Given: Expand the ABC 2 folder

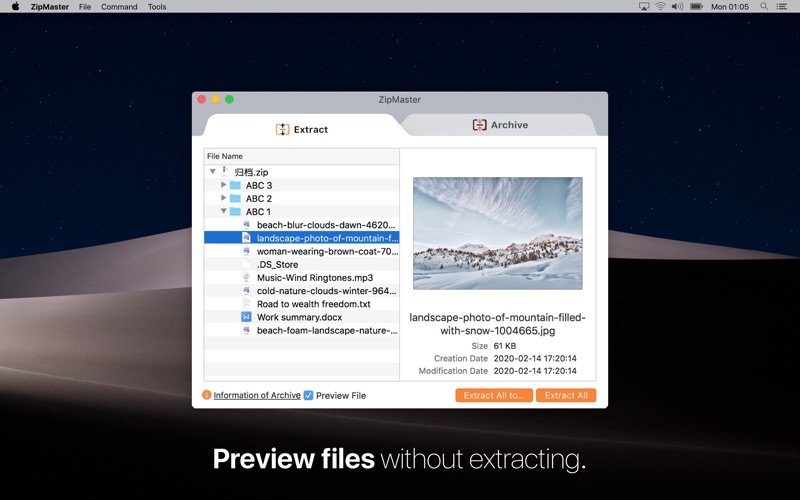Looking at the screenshot, I should pos(223,197).
